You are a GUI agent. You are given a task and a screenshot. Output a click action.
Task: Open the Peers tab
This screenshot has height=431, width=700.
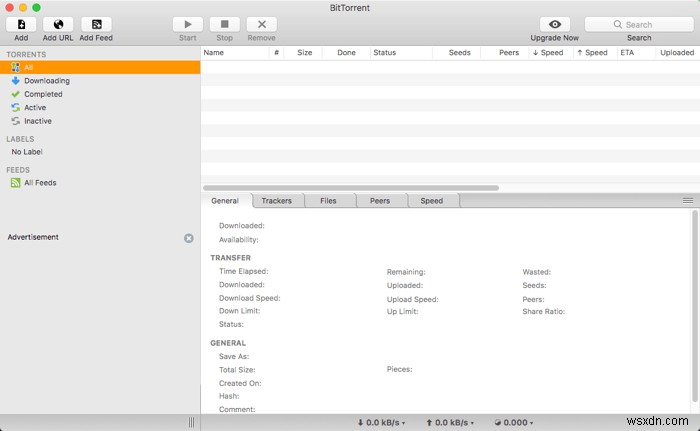pos(380,201)
